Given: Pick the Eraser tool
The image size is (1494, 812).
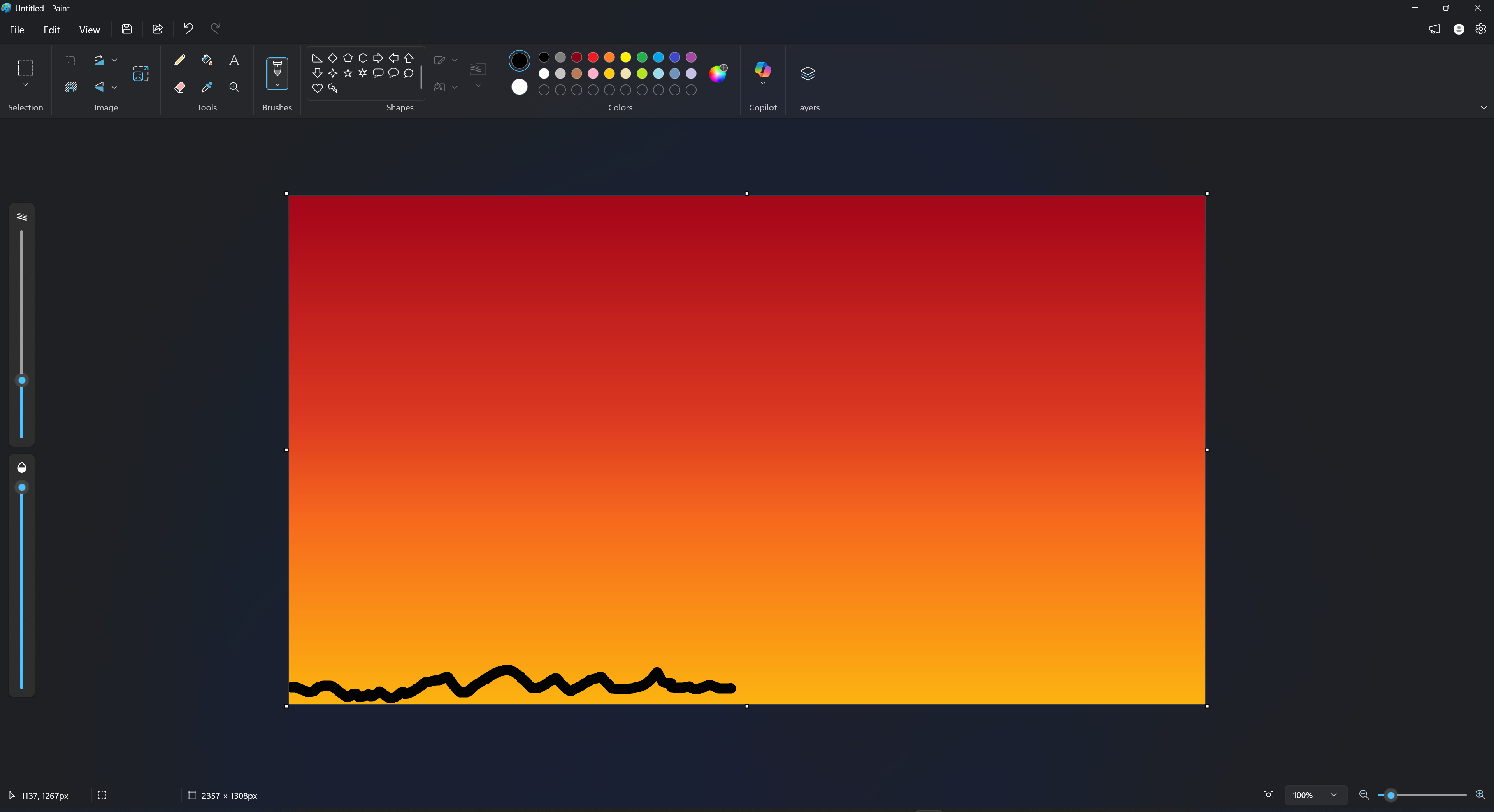Looking at the screenshot, I should point(180,87).
